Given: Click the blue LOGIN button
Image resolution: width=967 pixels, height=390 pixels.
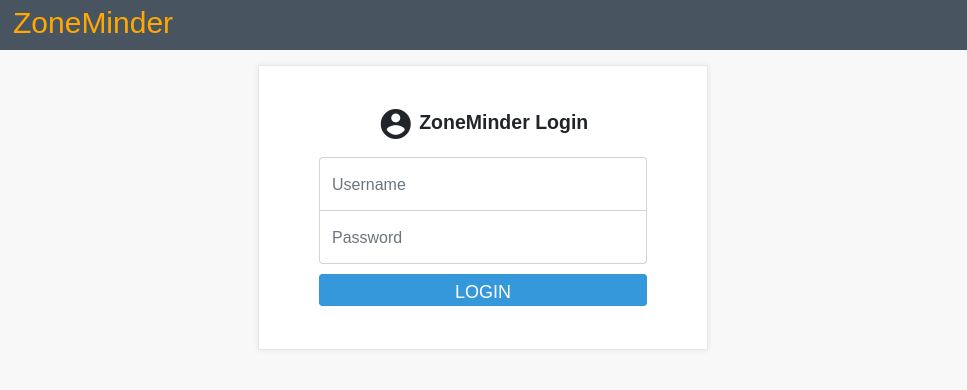Looking at the screenshot, I should 483,290.
